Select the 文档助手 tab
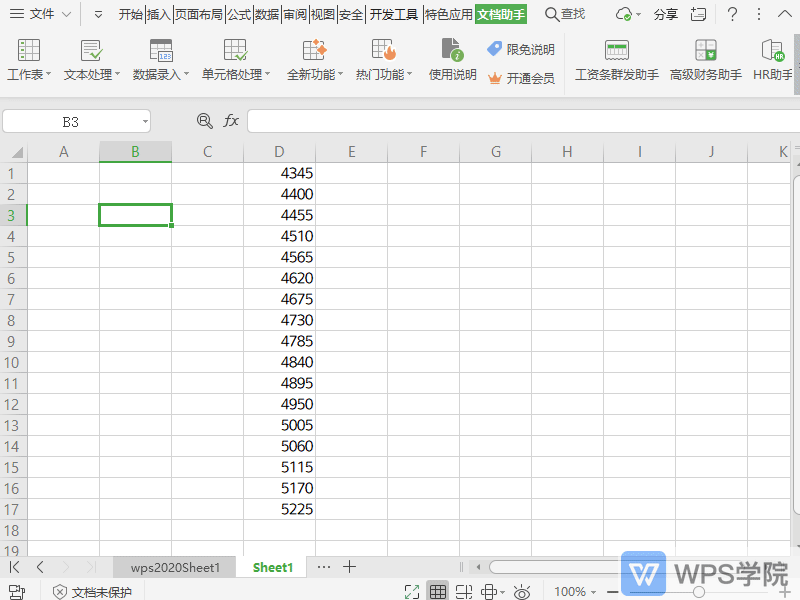This screenshot has width=800, height=600. tap(501, 14)
